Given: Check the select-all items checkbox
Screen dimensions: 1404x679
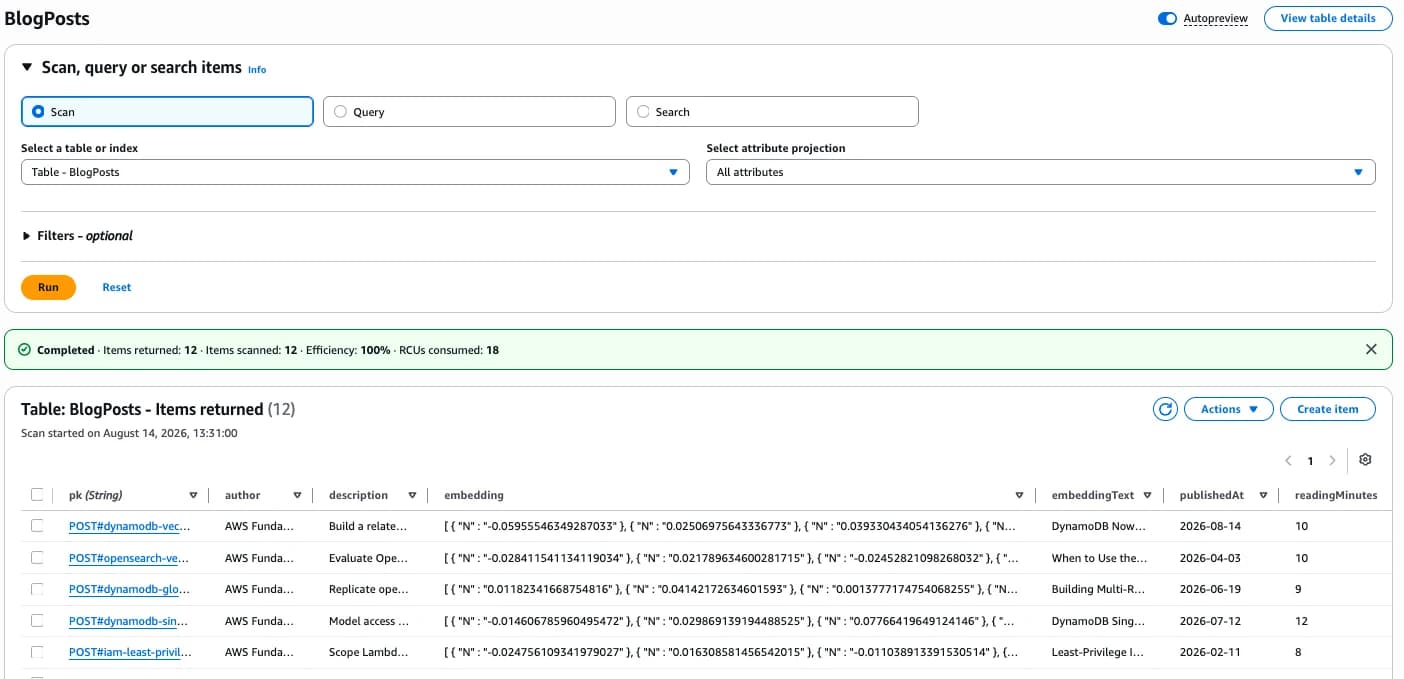Looking at the screenshot, I should pos(37,494).
